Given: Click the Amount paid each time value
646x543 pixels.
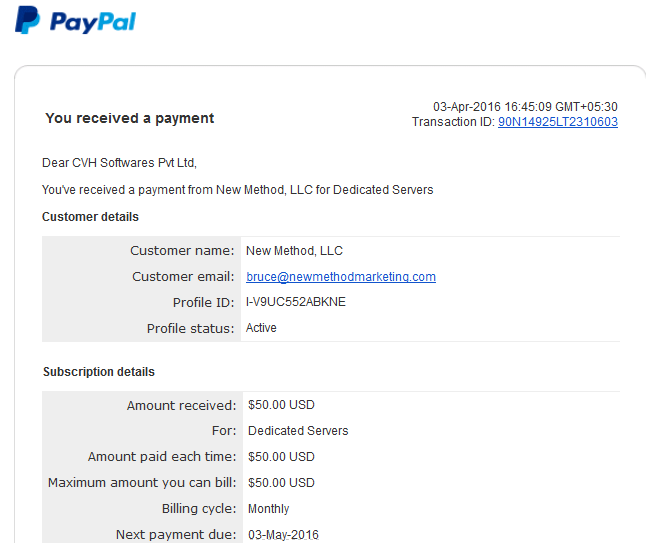Looking at the screenshot, I should (x=281, y=456).
